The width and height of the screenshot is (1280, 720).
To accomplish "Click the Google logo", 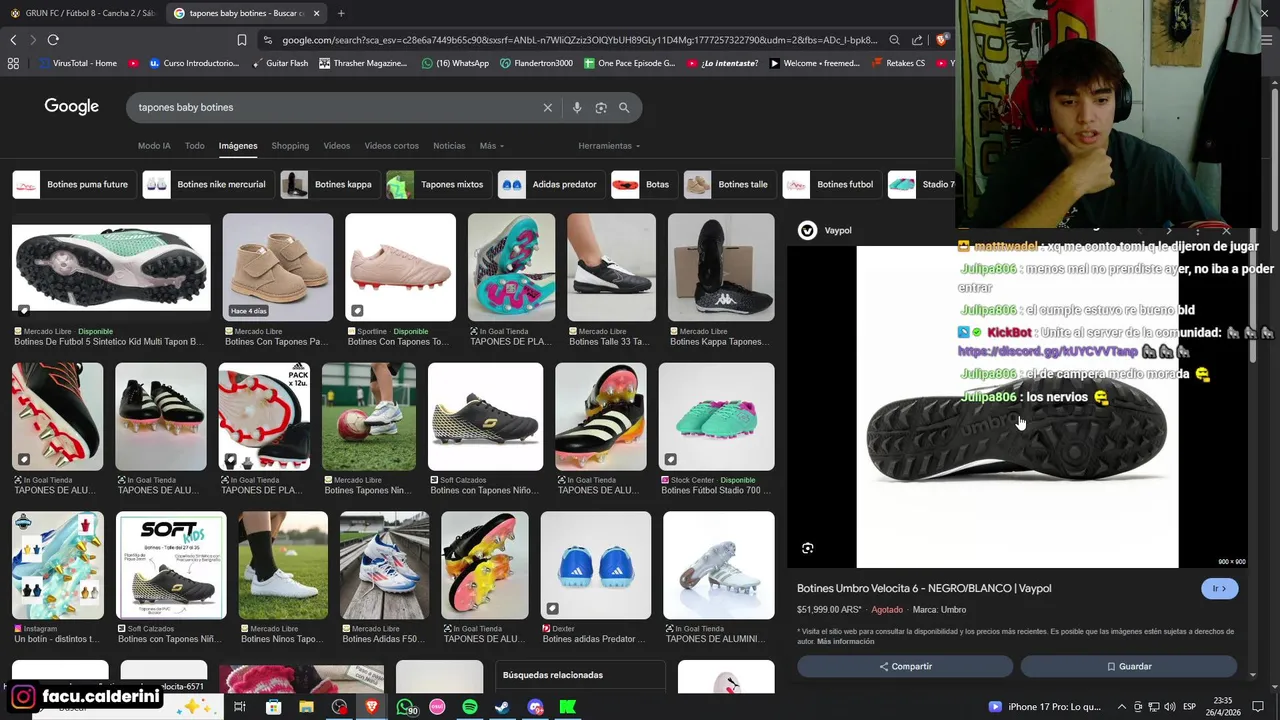I will click(71, 107).
